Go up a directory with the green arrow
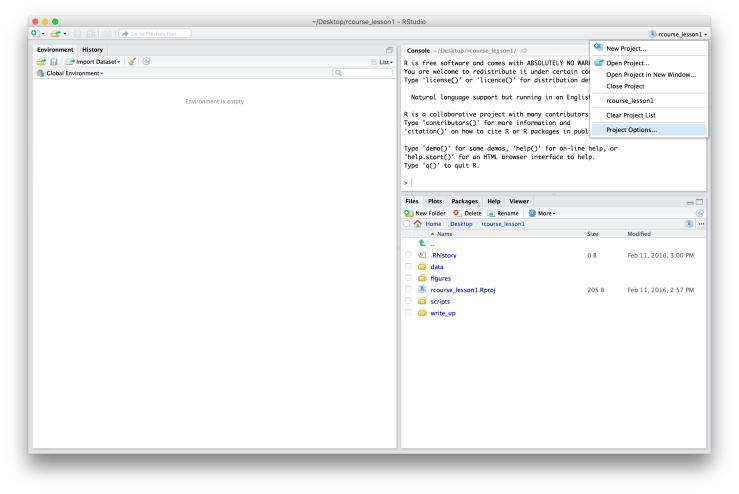The width and height of the screenshot is (739, 494). tap(422, 243)
